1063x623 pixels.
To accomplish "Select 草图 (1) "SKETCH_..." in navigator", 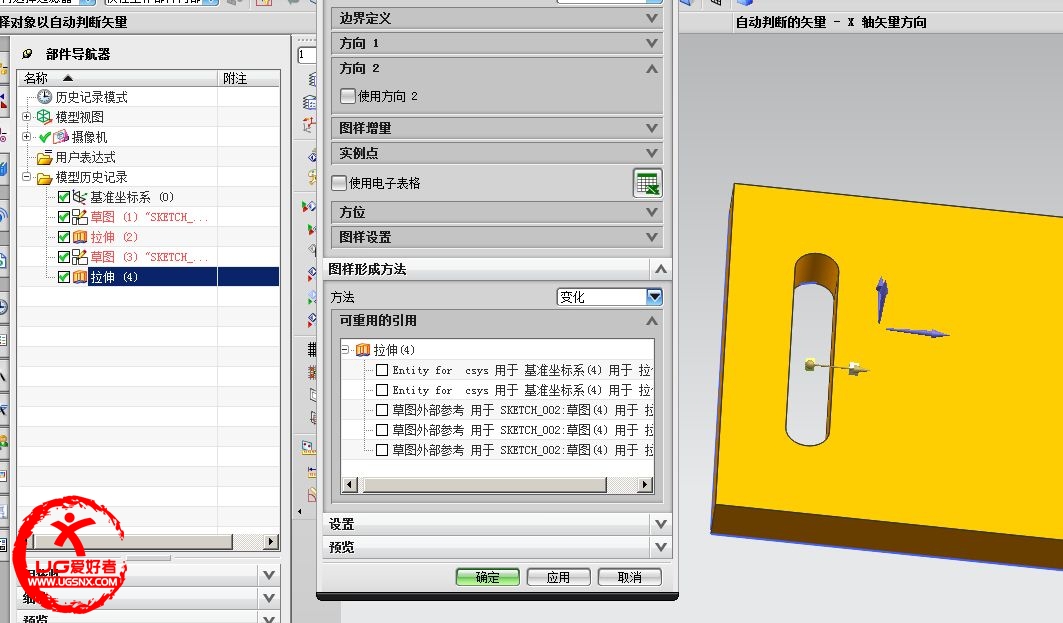I will click(148, 217).
